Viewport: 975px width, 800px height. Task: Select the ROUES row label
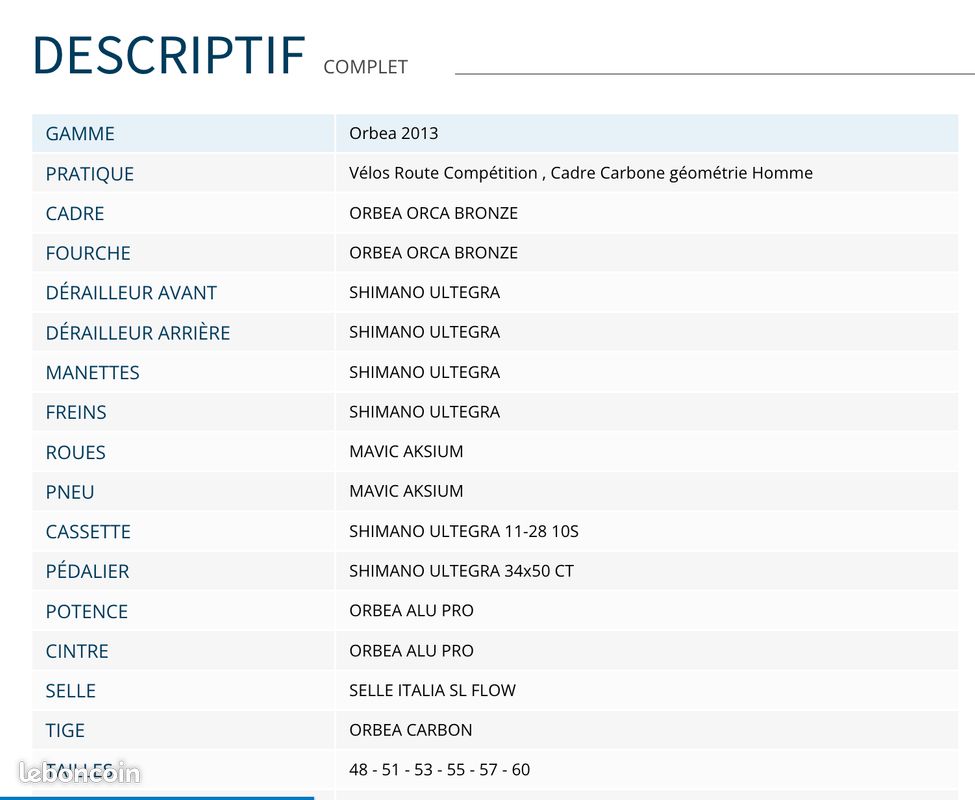coord(76,452)
